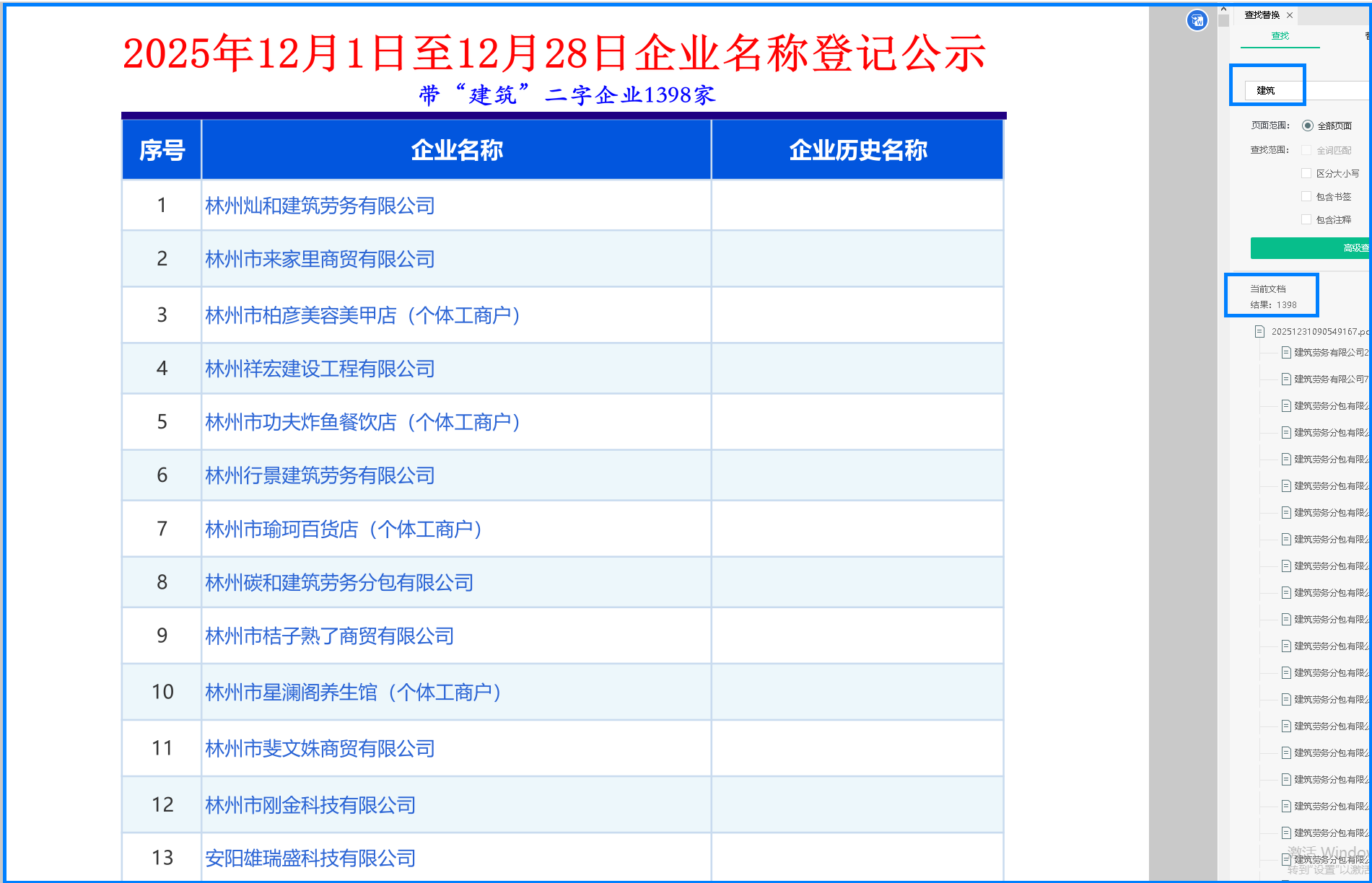Enable the 区分大小写 checkbox

coord(1306,173)
